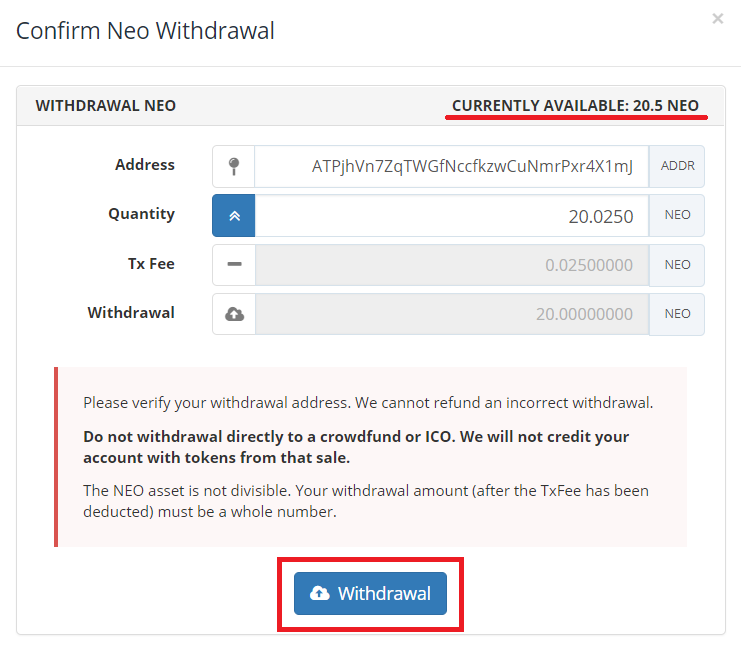Click the WITHDRAWAL NEO panel header
Image resolution: width=741 pixels, height=647 pixels.
point(106,106)
